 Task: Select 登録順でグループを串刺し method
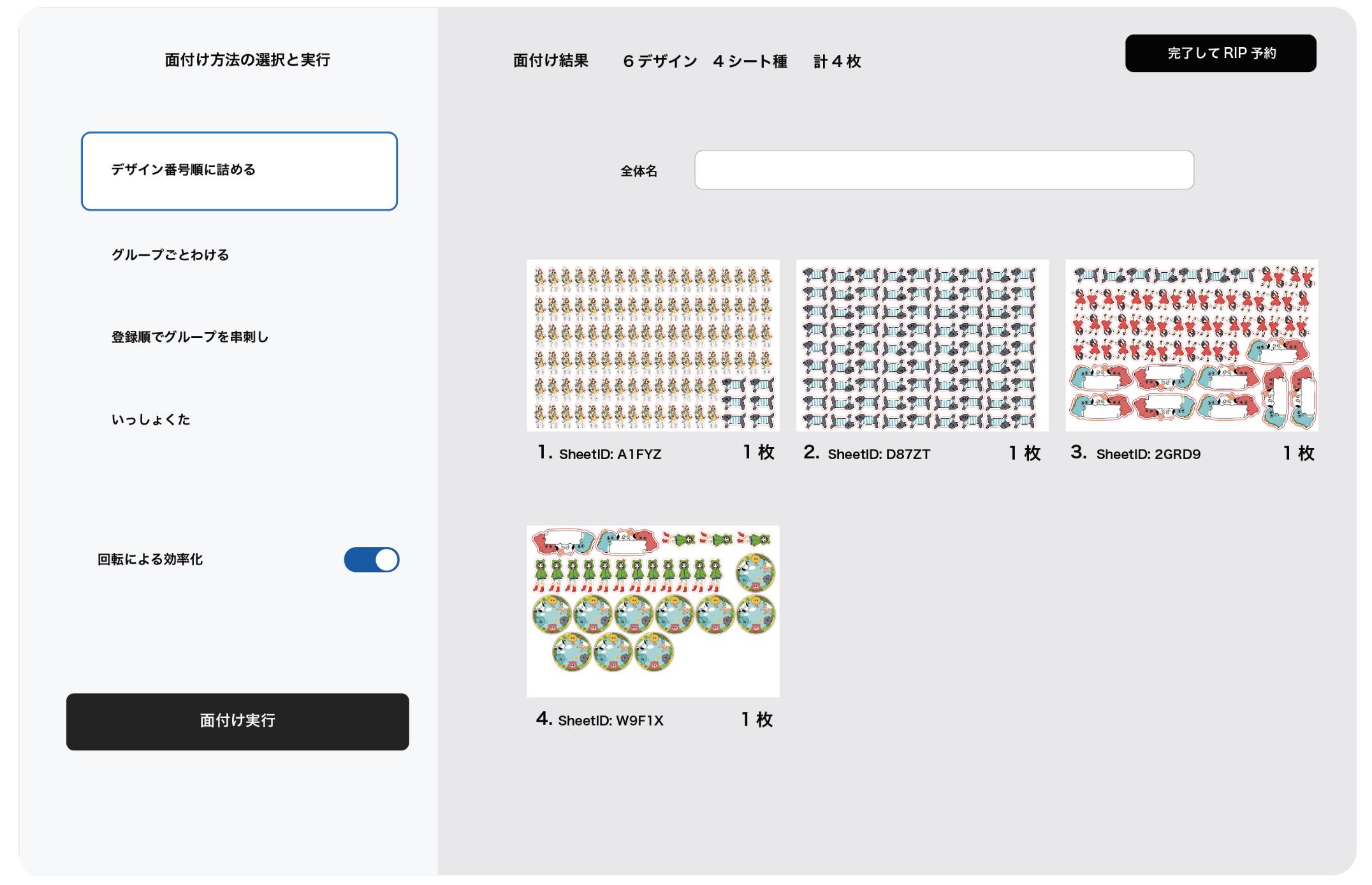[191, 337]
